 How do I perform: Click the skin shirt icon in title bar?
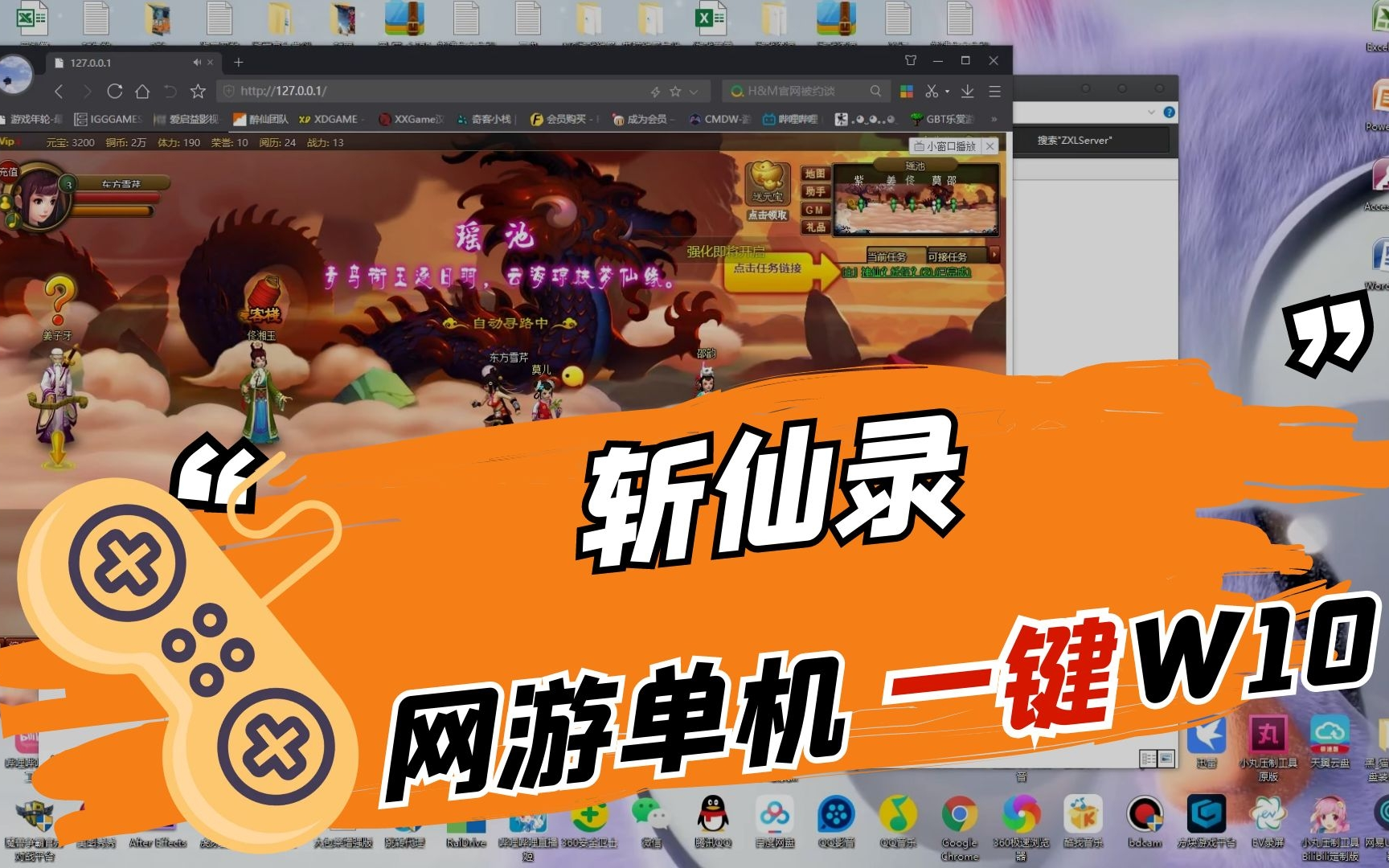(911, 60)
